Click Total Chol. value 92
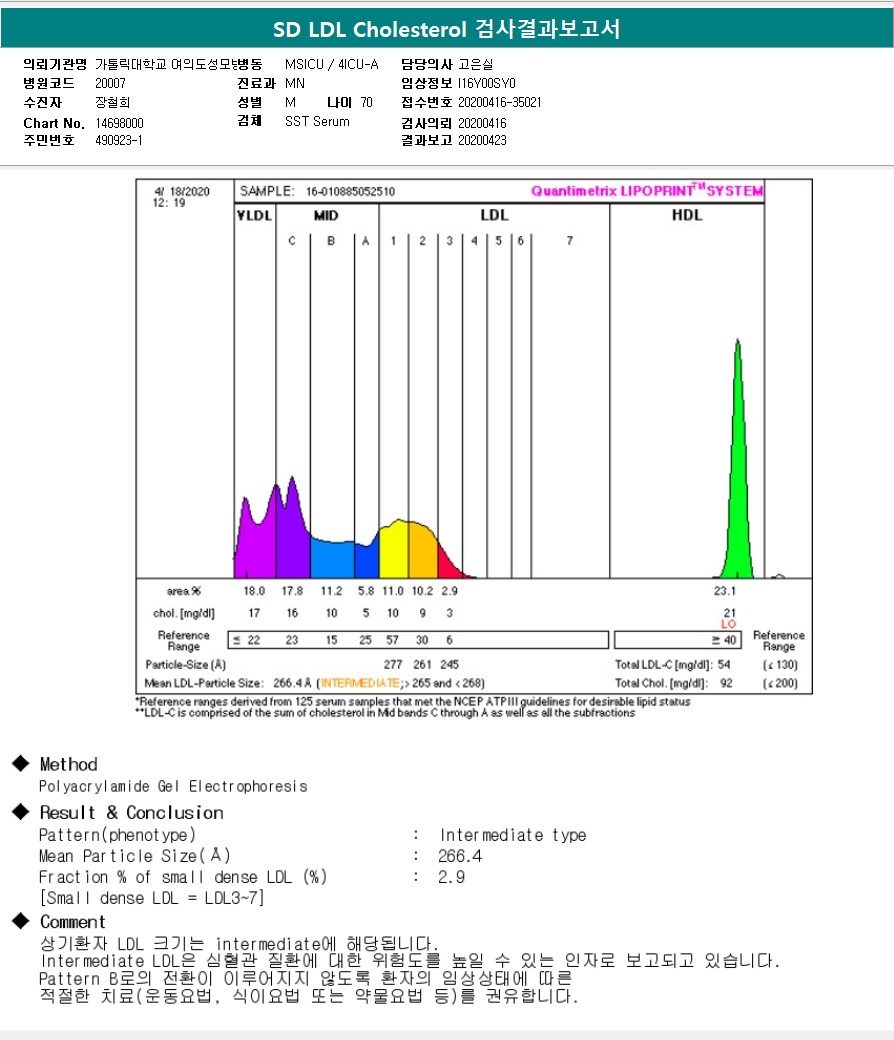Image resolution: width=894 pixels, height=1040 pixels. (x=726, y=683)
